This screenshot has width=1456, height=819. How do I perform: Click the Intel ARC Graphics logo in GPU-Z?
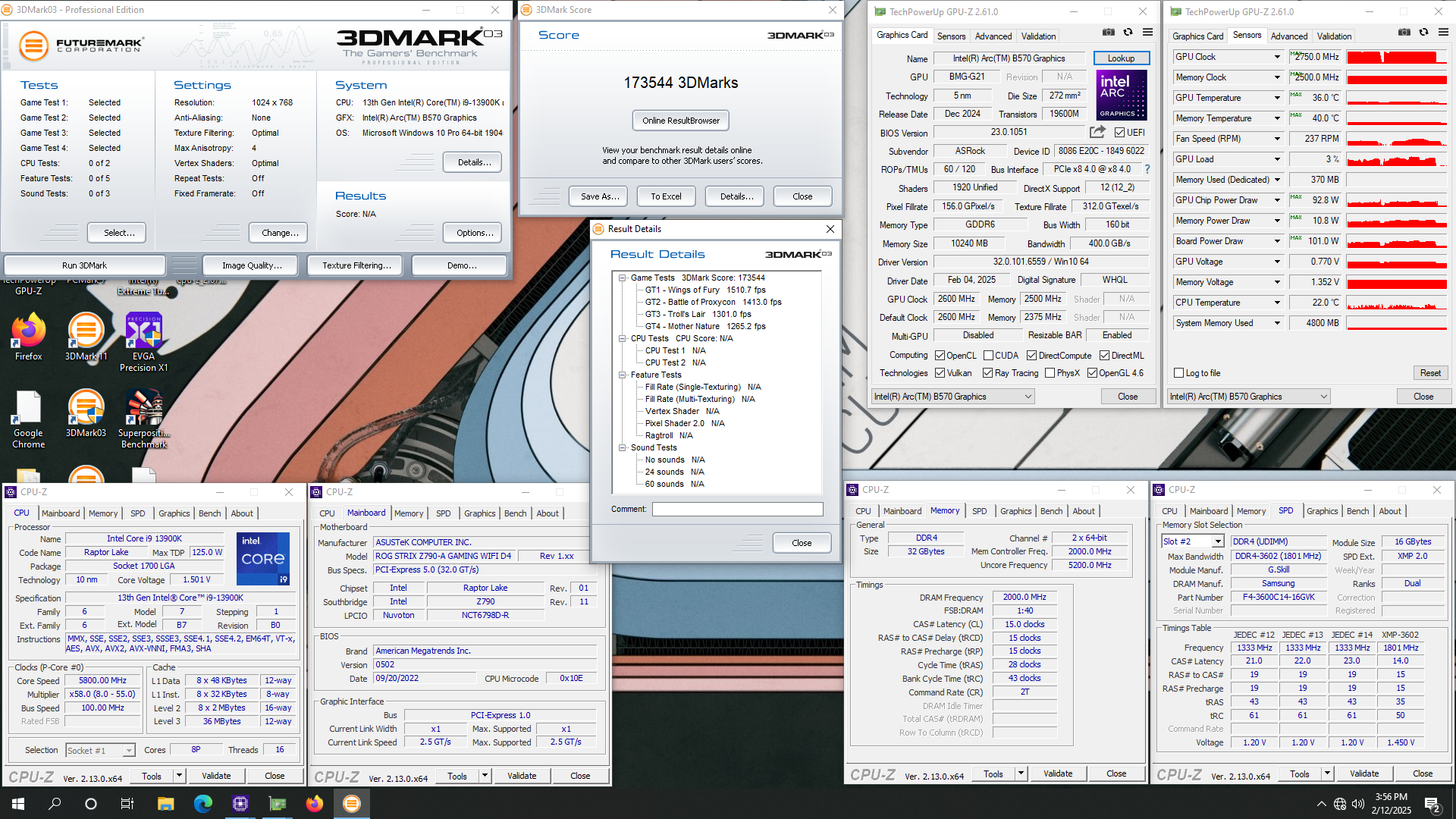point(1122,95)
